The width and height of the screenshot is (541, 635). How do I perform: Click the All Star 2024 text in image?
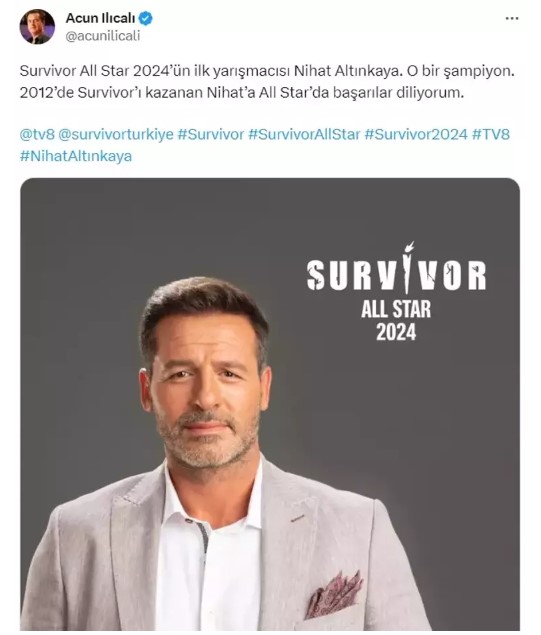click(396, 321)
